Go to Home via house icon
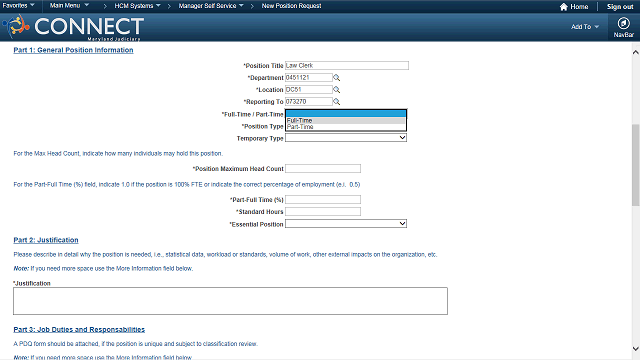Viewport: 640px width, 360px height. click(563, 7)
